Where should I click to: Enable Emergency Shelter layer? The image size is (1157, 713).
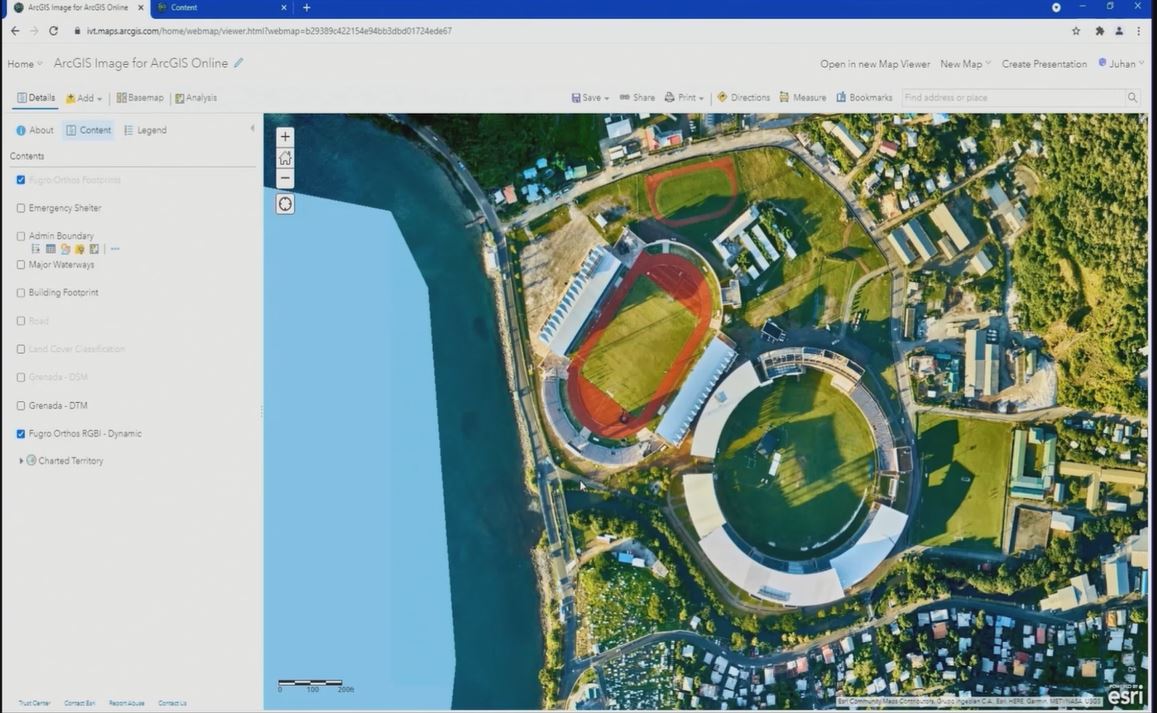(21, 208)
